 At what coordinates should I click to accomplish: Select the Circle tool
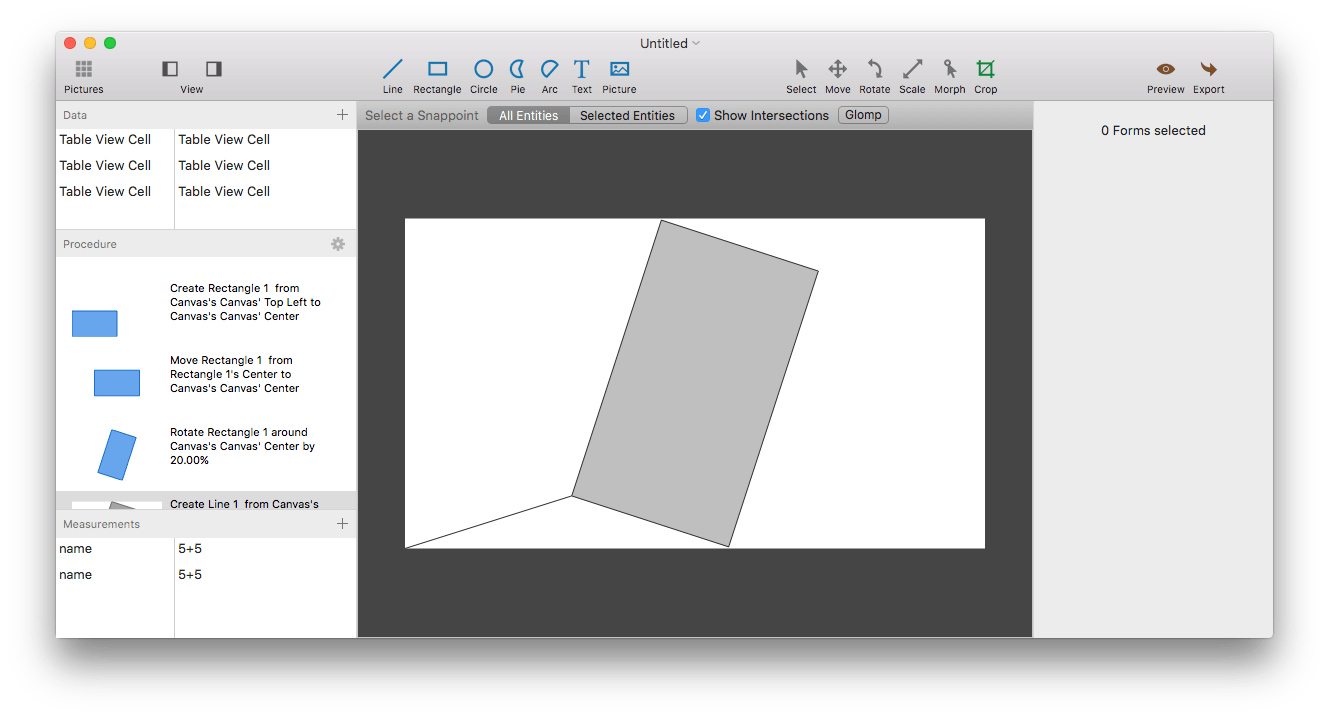[x=483, y=74]
